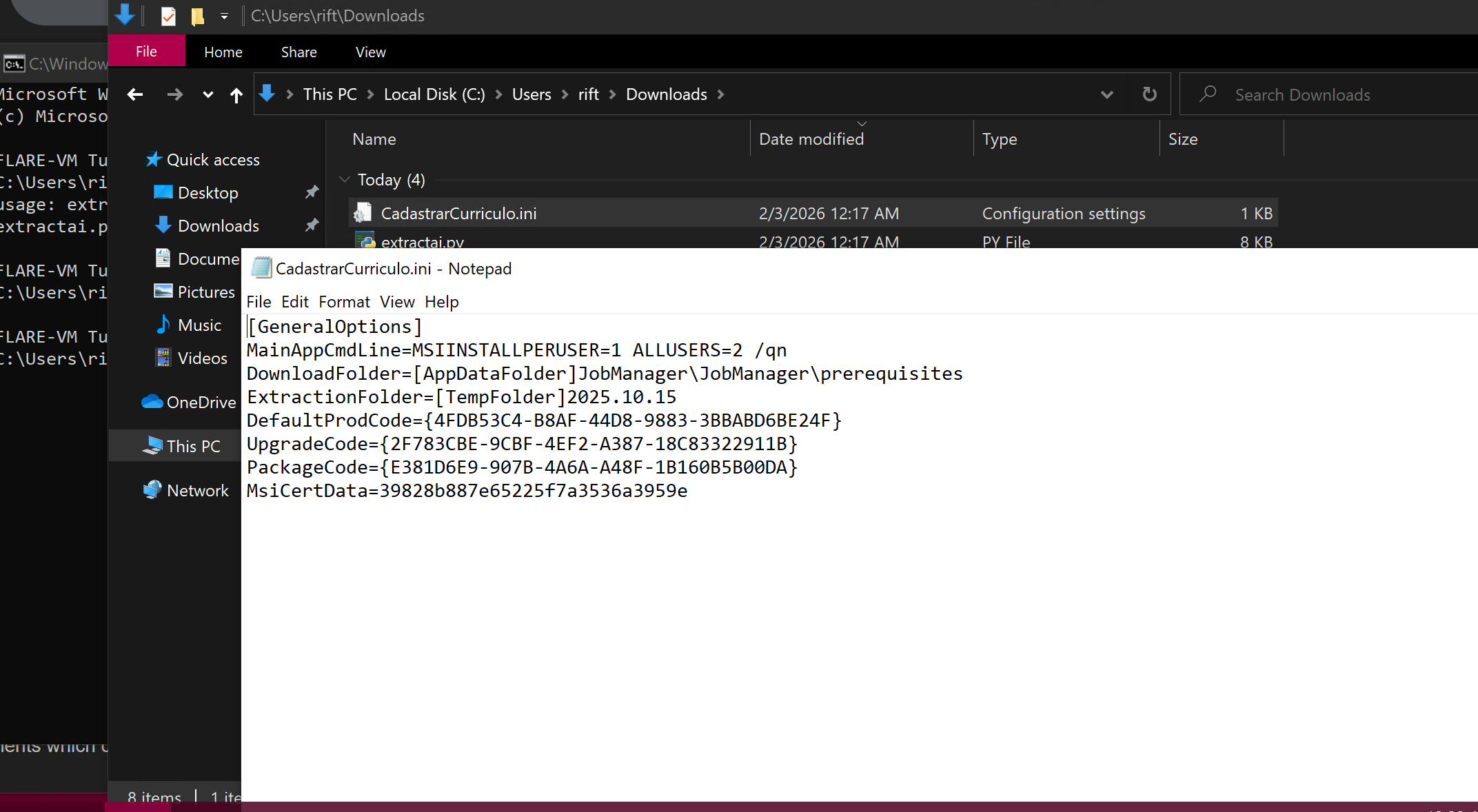Viewport: 1478px width, 812px height.
Task: Click the Properties checkmark quick access icon
Action: [x=168, y=16]
